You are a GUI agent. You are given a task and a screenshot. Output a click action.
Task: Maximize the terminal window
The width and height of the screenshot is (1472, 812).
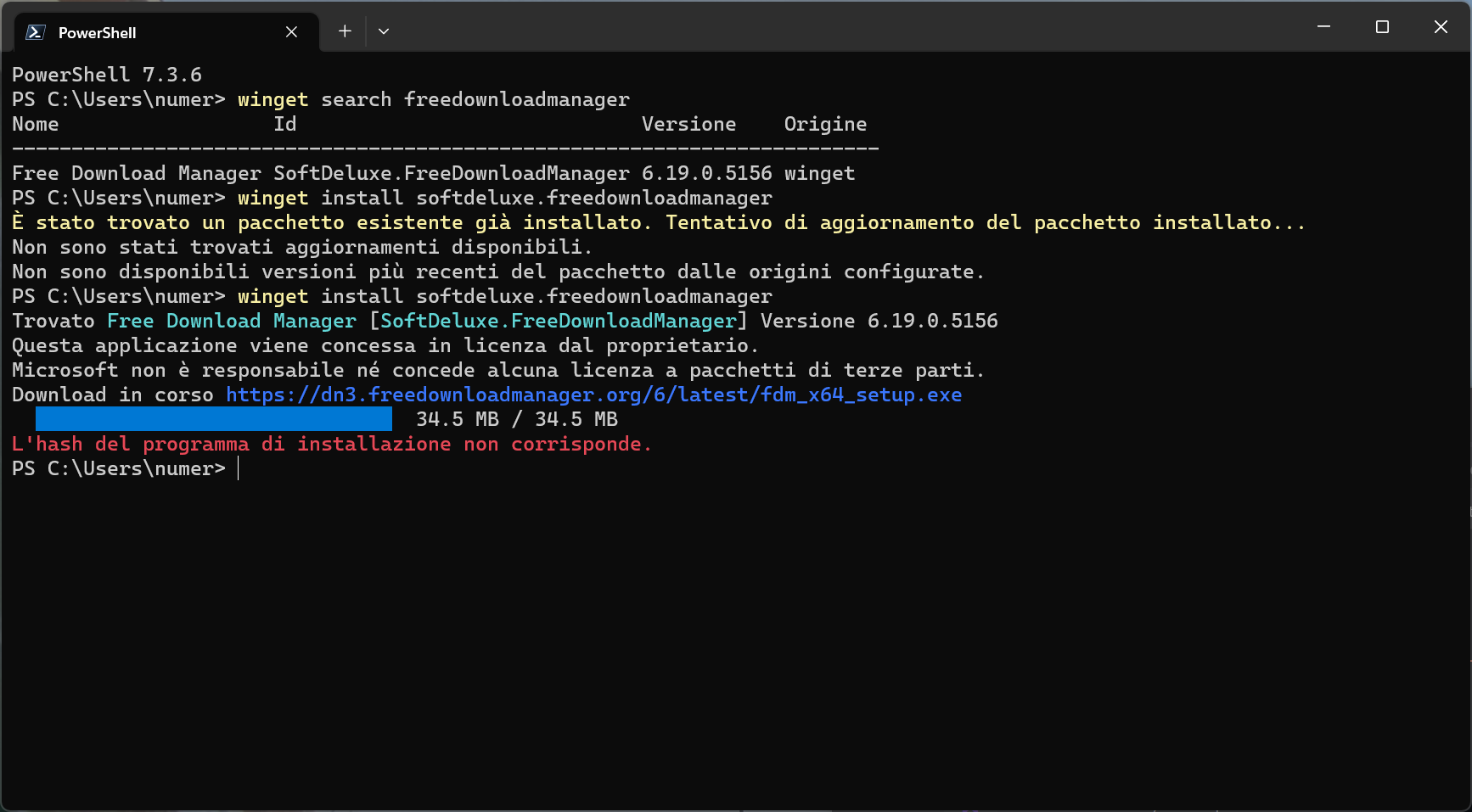pos(1382,26)
